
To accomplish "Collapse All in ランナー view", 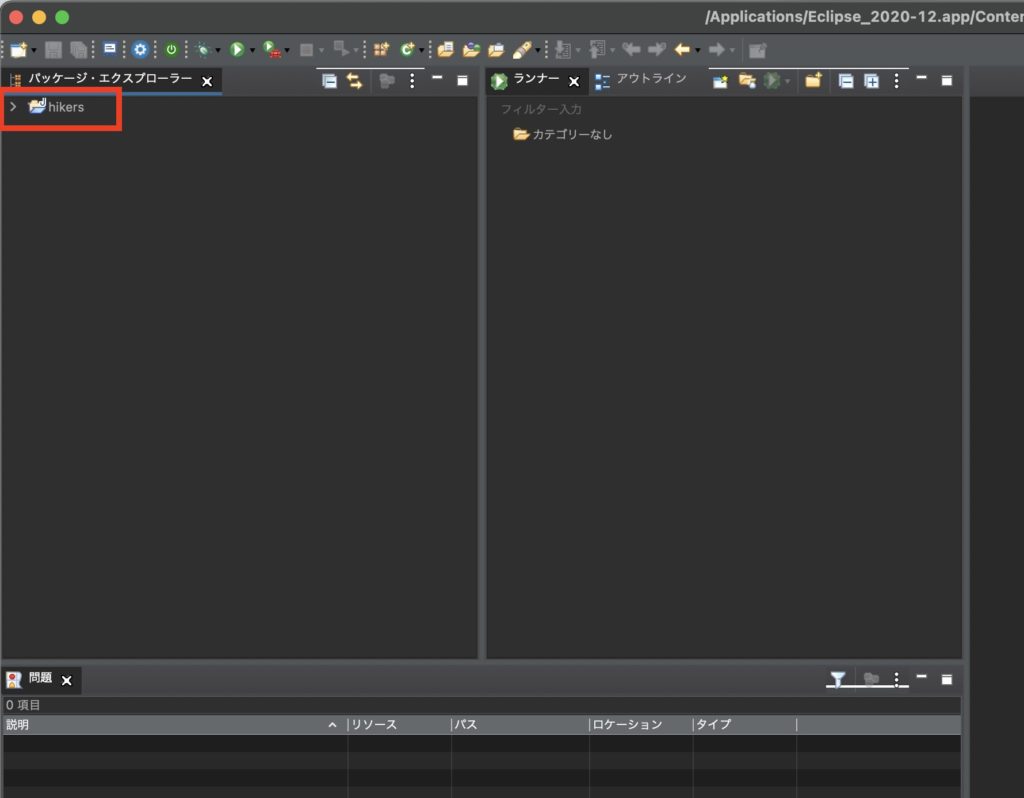I will [846, 81].
